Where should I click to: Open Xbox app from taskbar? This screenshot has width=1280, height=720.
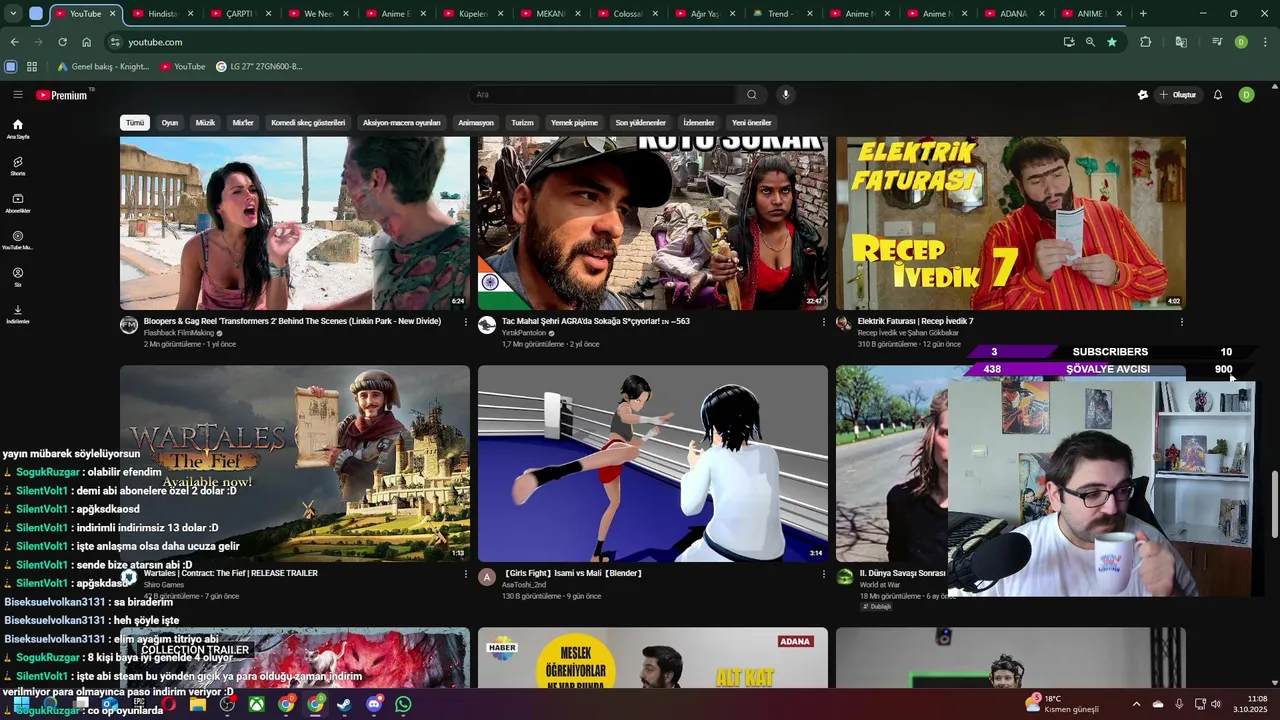(x=257, y=704)
